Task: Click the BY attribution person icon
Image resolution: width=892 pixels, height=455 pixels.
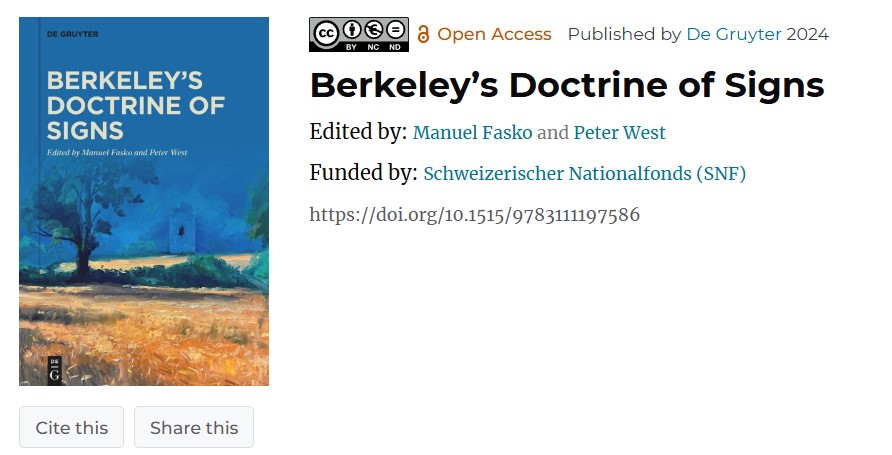Action: [351, 31]
